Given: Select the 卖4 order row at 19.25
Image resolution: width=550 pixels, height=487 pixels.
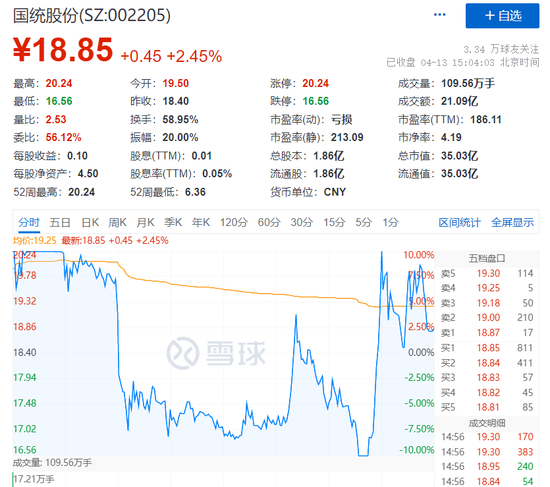Looking at the screenshot, I should [x=487, y=288].
